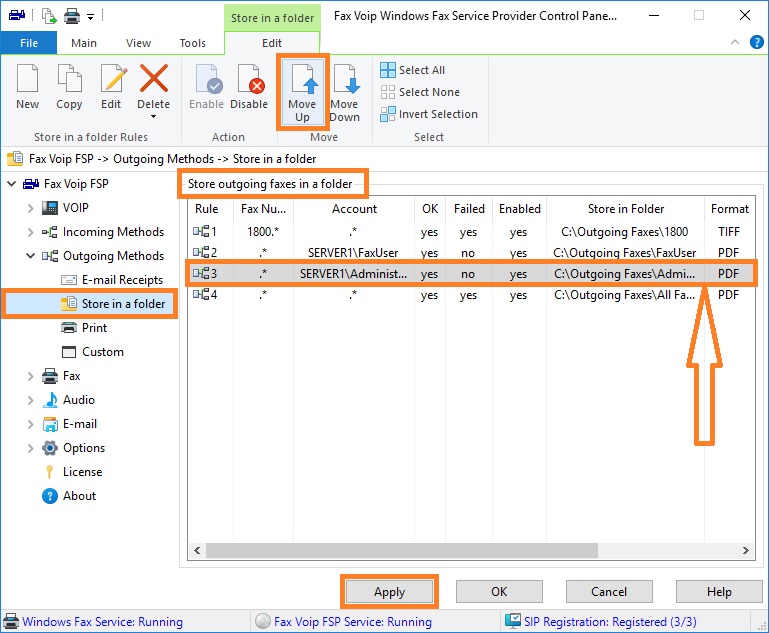Collapse the Outgoing Methods node
The width and height of the screenshot is (769, 633).
(x=30, y=256)
